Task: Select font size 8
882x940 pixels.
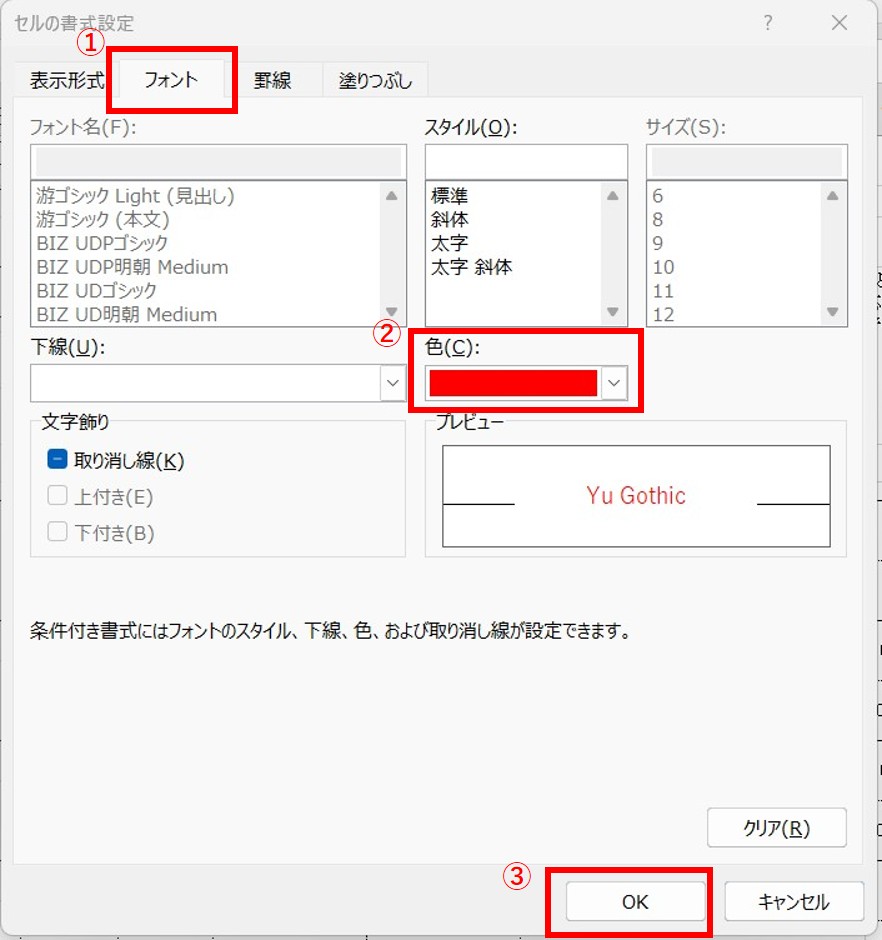Action: (658, 219)
